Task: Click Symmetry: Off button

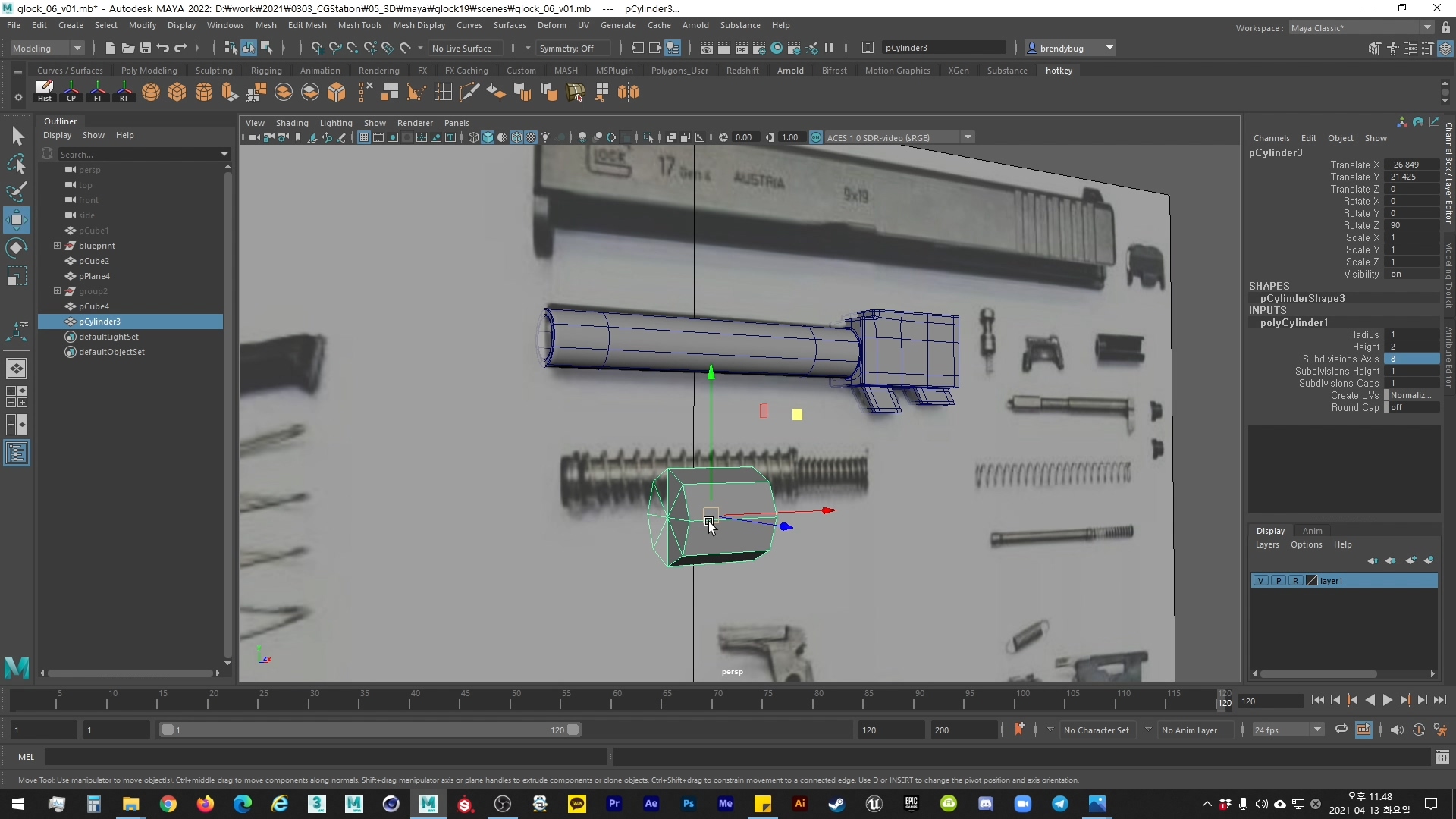Action: click(x=573, y=48)
